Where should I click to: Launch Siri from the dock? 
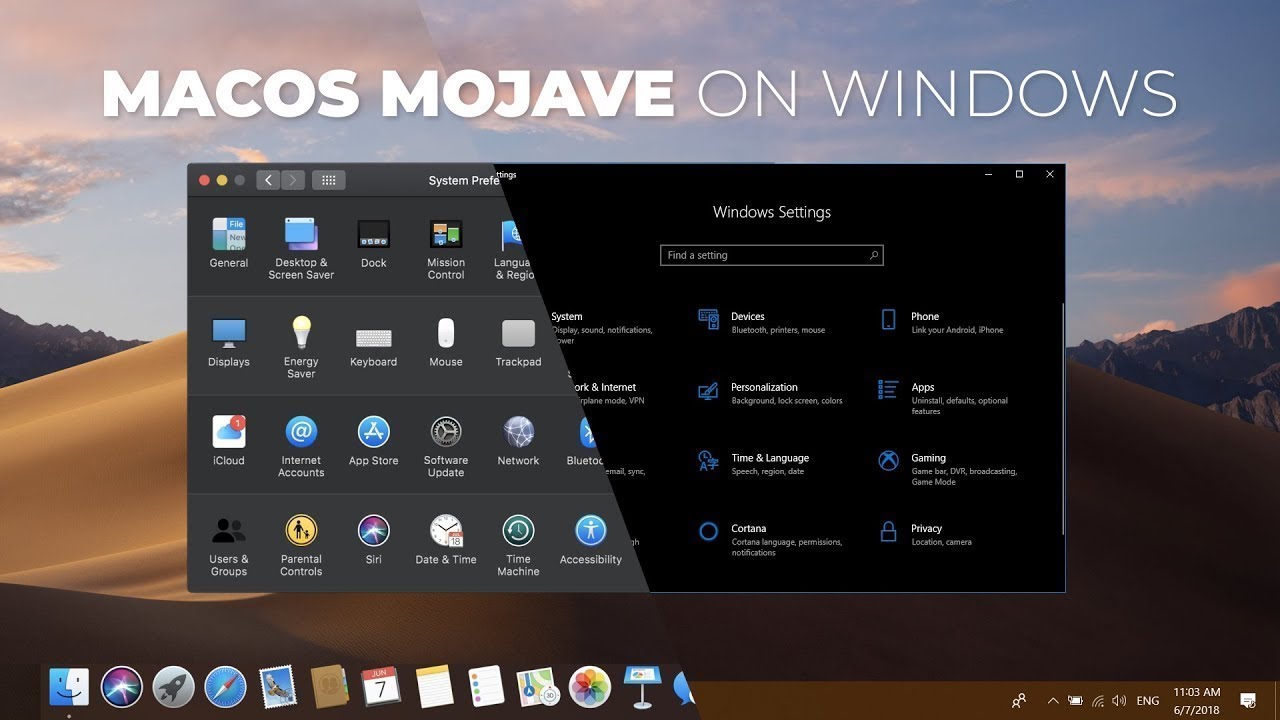[x=122, y=686]
